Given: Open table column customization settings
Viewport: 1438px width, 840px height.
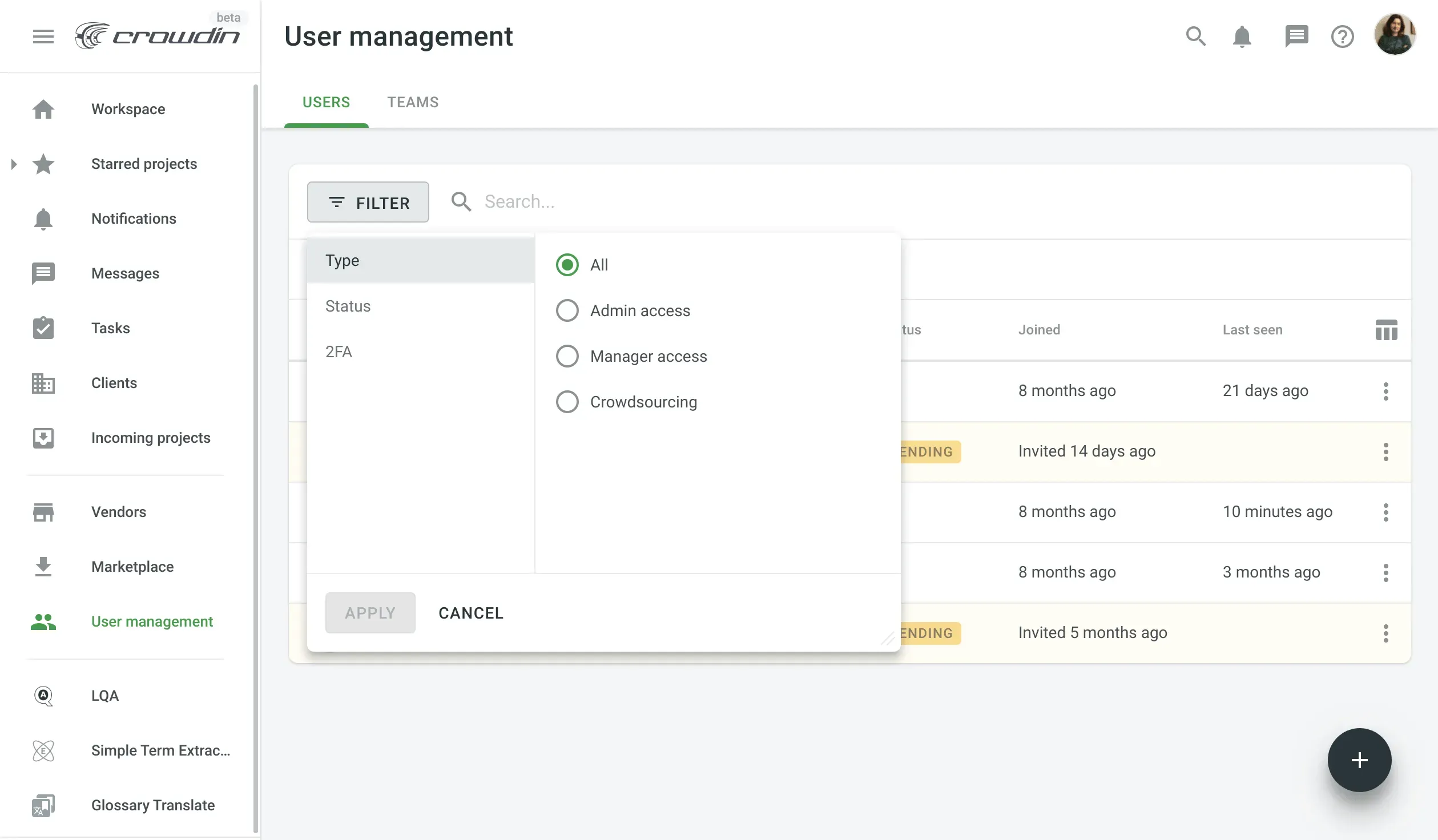Looking at the screenshot, I should tap(1386, 330).
